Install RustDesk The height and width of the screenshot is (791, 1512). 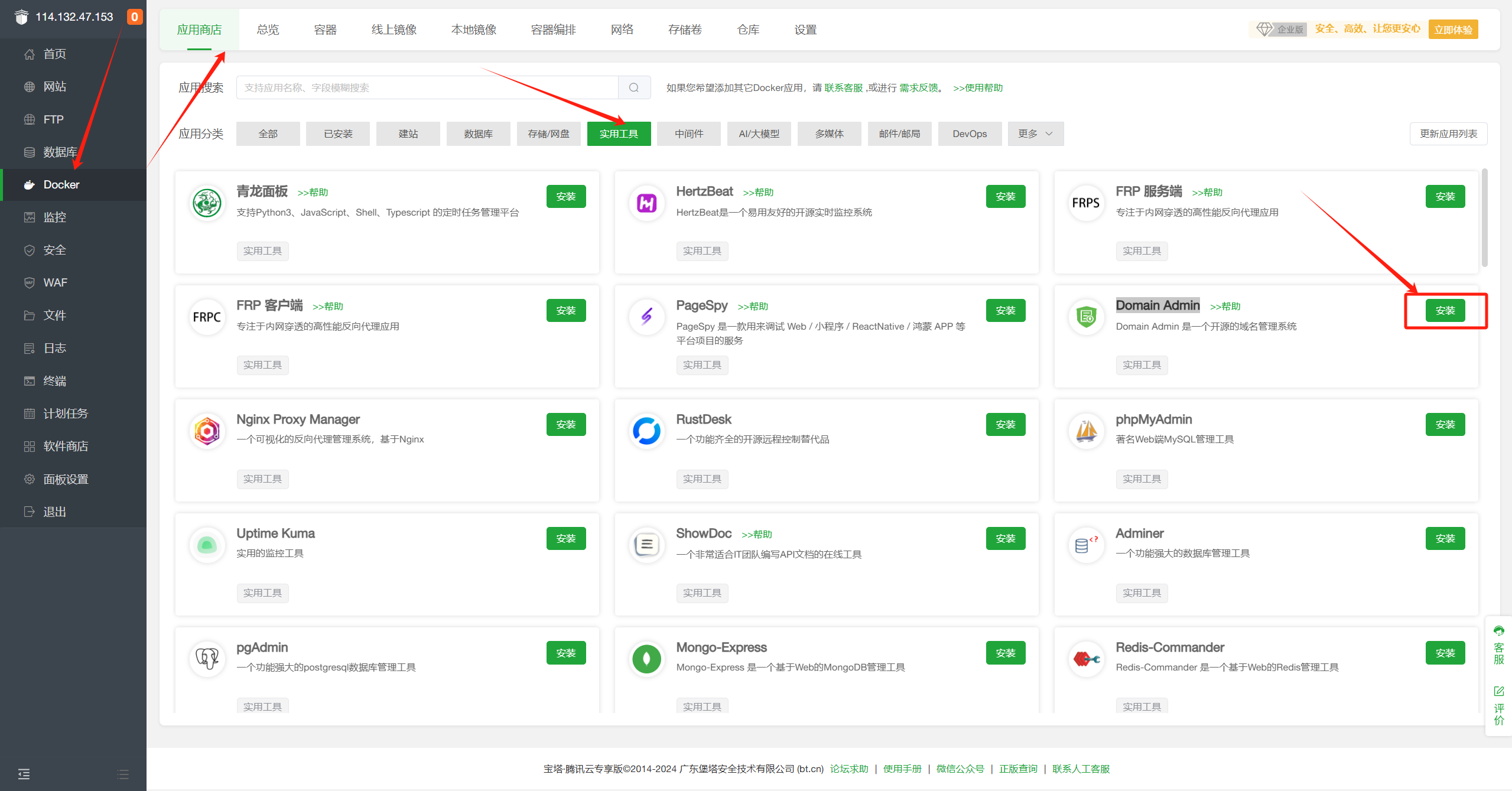[1006, 425]
